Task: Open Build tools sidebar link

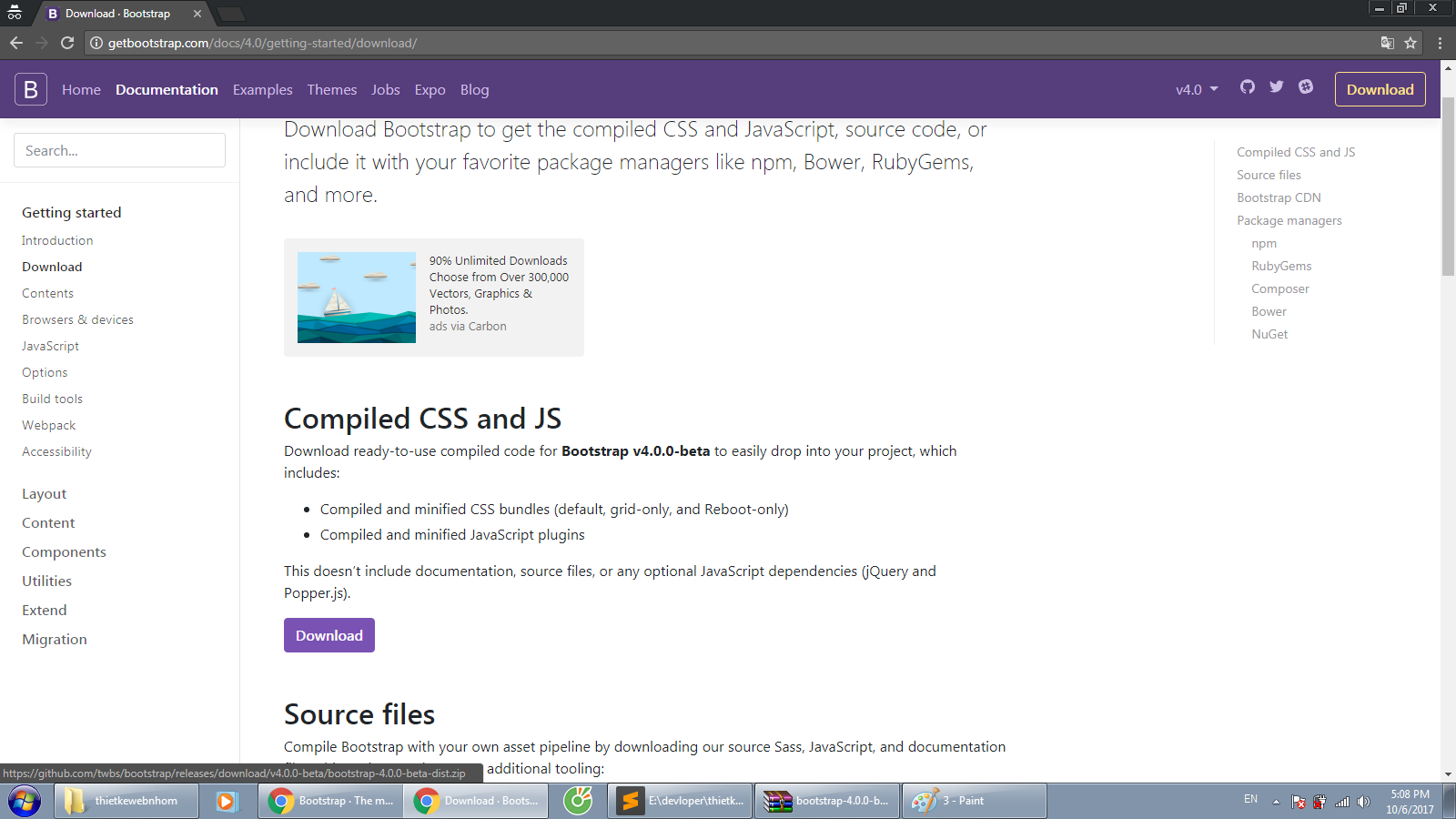Action: click(x=52, y=399)
